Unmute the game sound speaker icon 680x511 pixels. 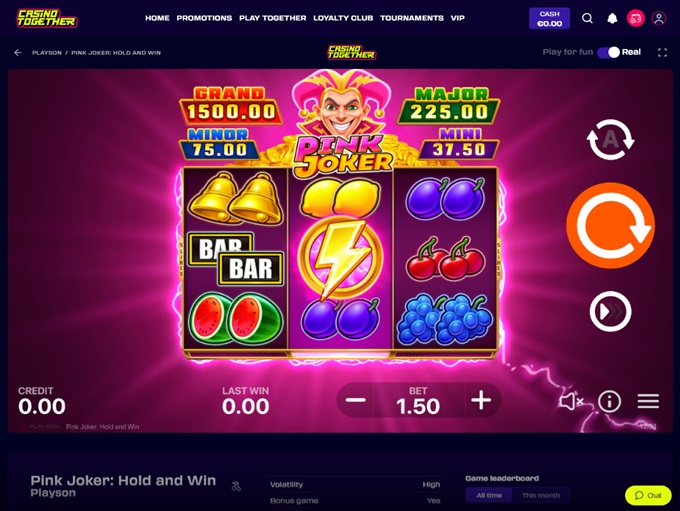pyautogui.click(x=571, y=401)
